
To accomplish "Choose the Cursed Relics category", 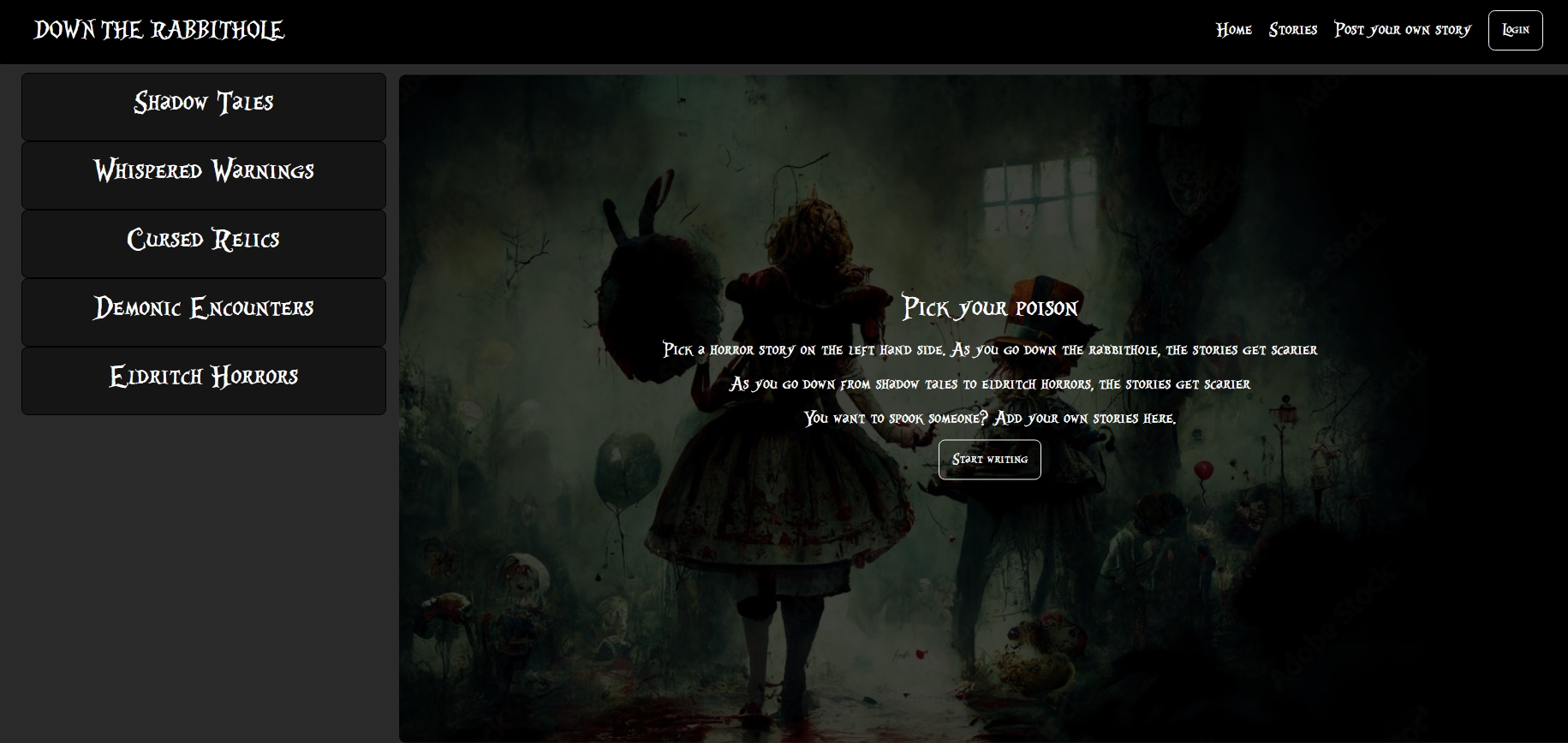I will point(204,244).
